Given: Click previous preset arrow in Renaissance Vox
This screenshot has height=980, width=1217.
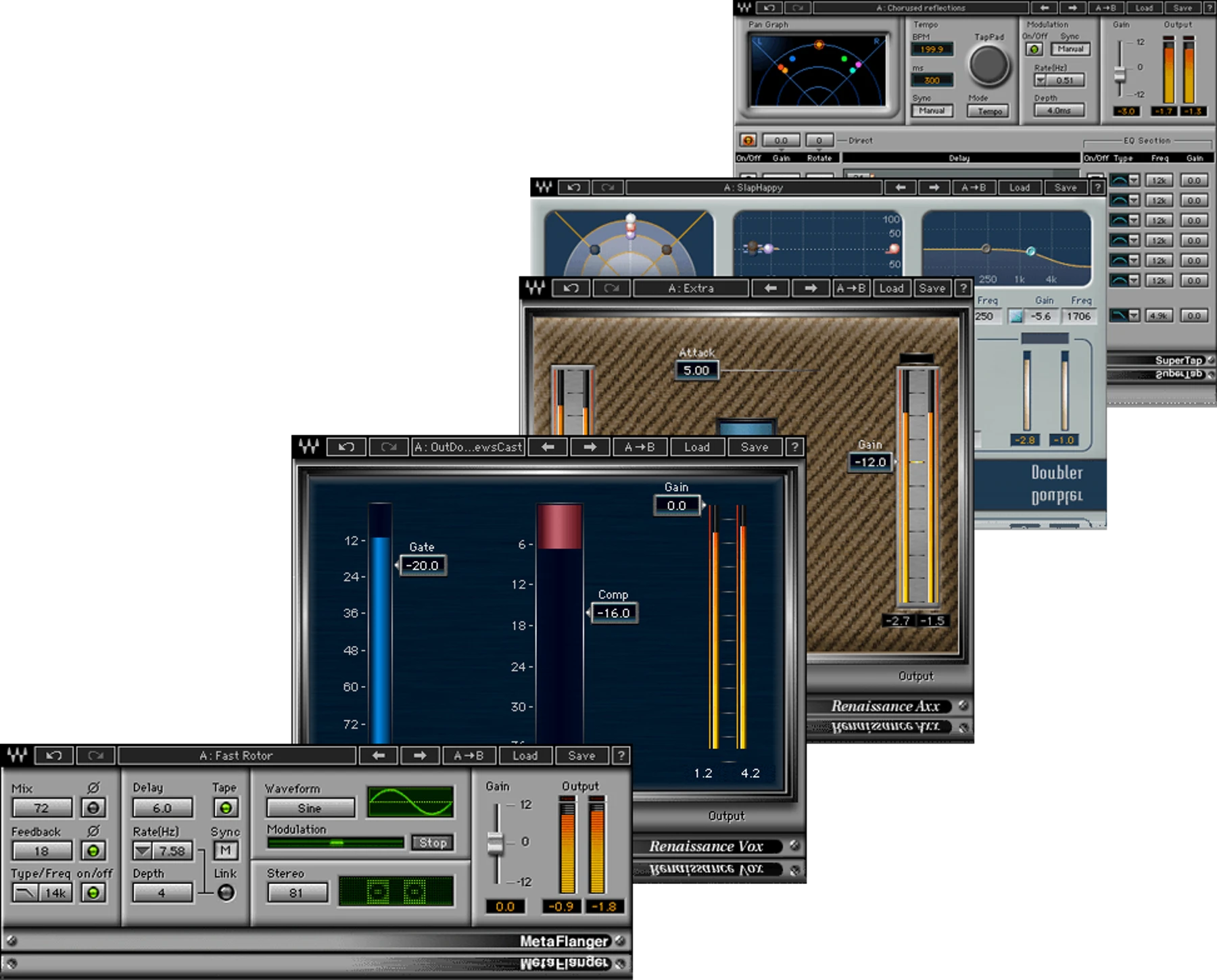Looking at the screenshot, I should click(x=548, y=447).
